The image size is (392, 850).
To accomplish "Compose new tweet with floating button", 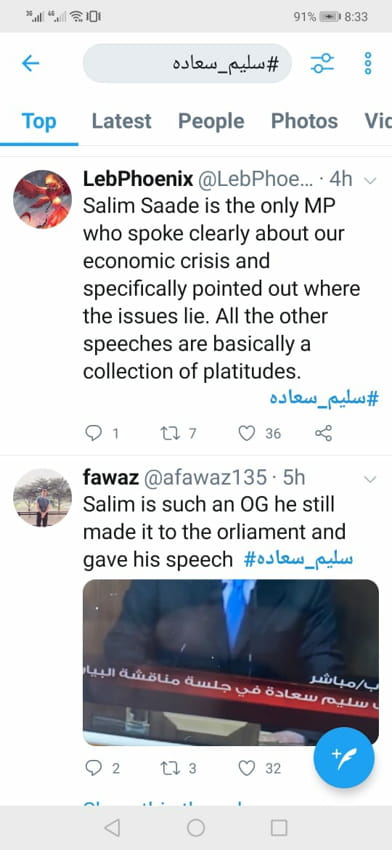I will (344, 757).
